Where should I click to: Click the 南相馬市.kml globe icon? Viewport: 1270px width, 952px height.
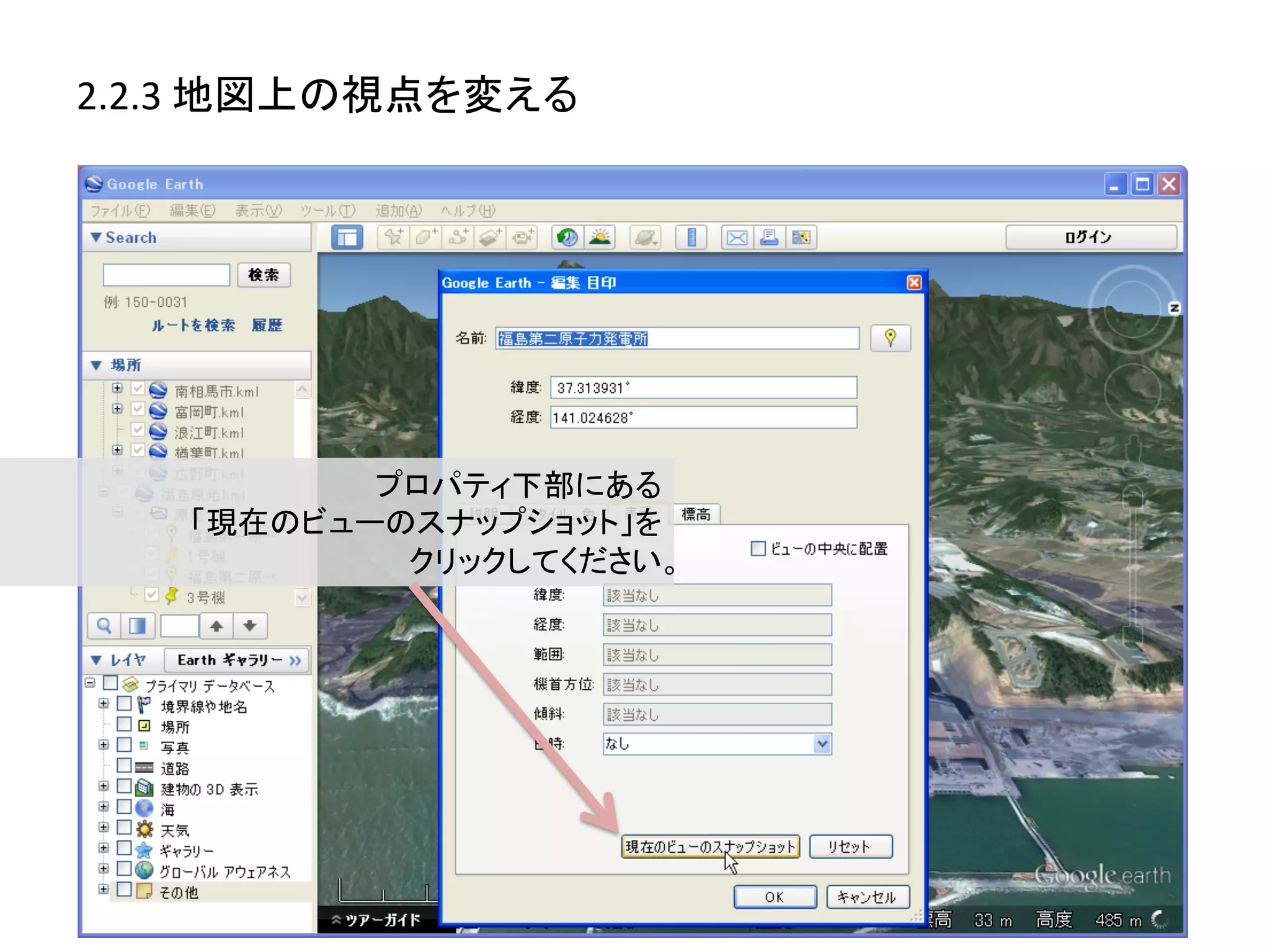pos(158,390)
